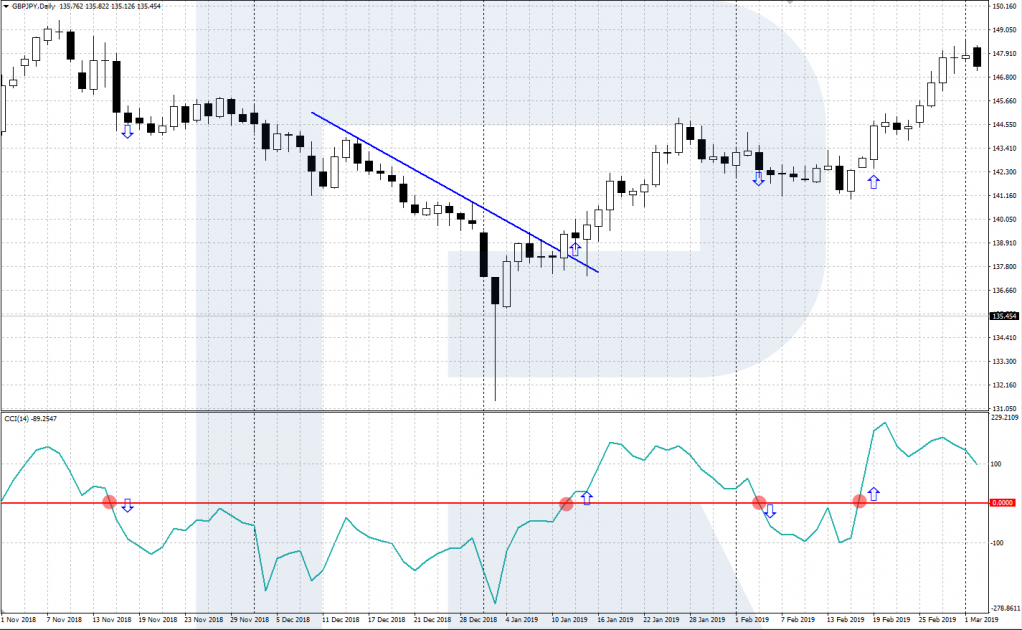This screenshot has width=1022, height=630.
Task: Click the second red circle on the CCI zero line
Action: [566, 503]
